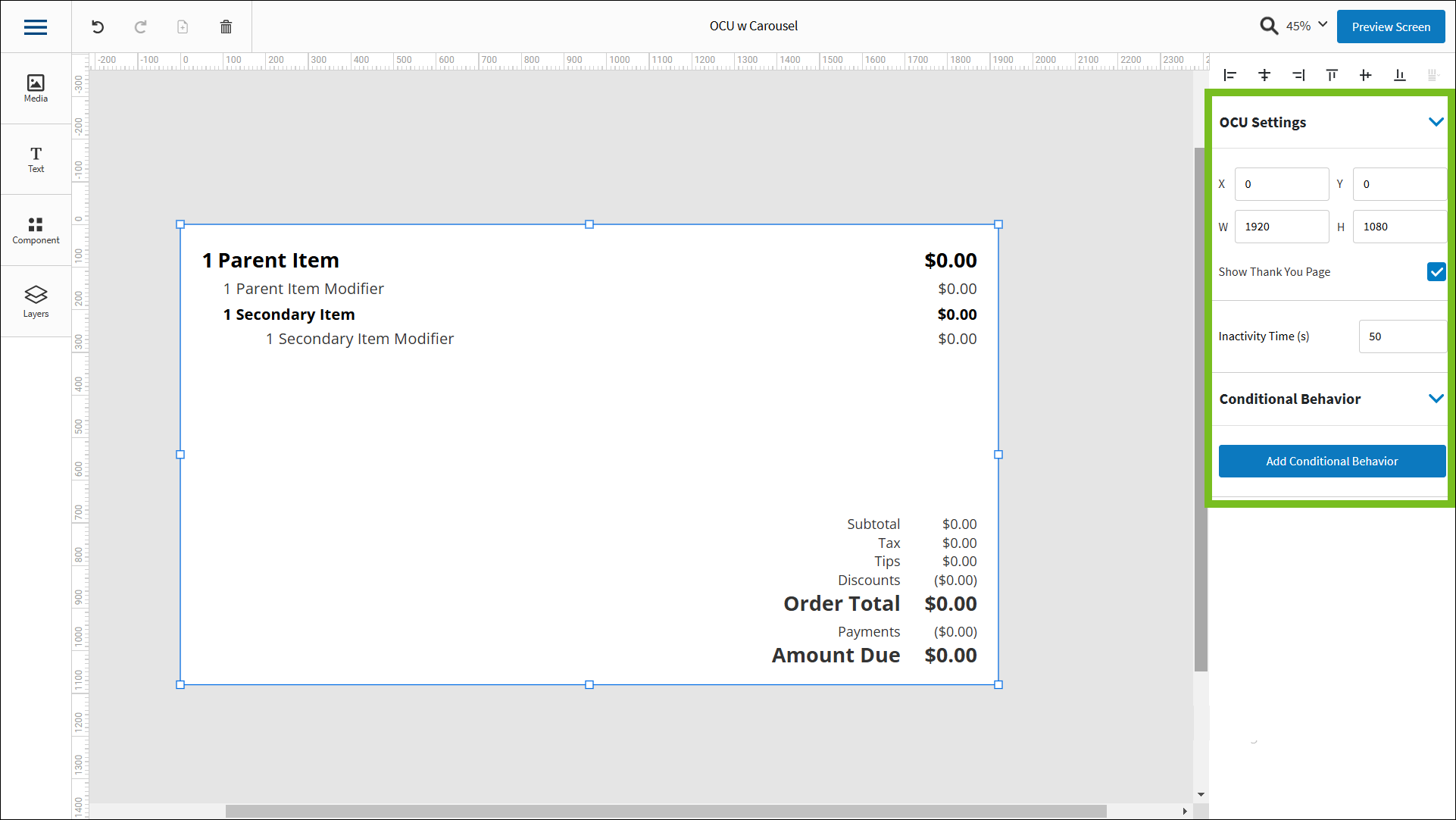Click the trash delete icon
The width and height of the screenshot is (1456, 820).
pyautogui.click(x=226, y=27)
